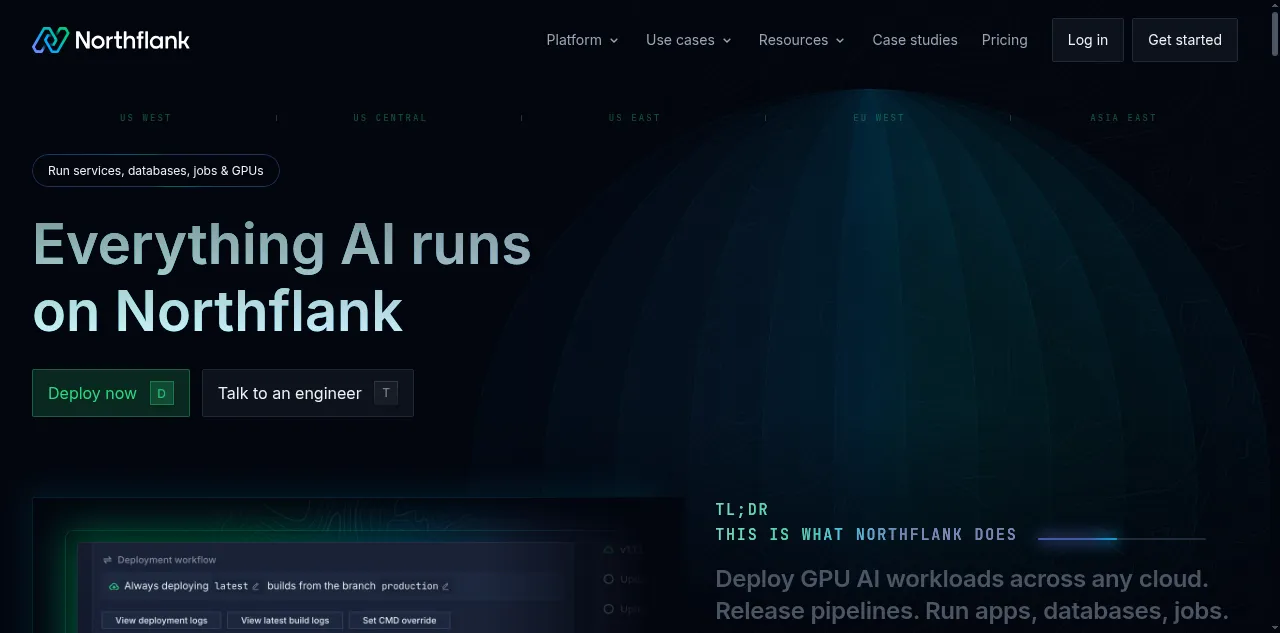Screen dimensions: 1280x633
Task: Open the Resources dropdown menu
Action: (801, 40)
